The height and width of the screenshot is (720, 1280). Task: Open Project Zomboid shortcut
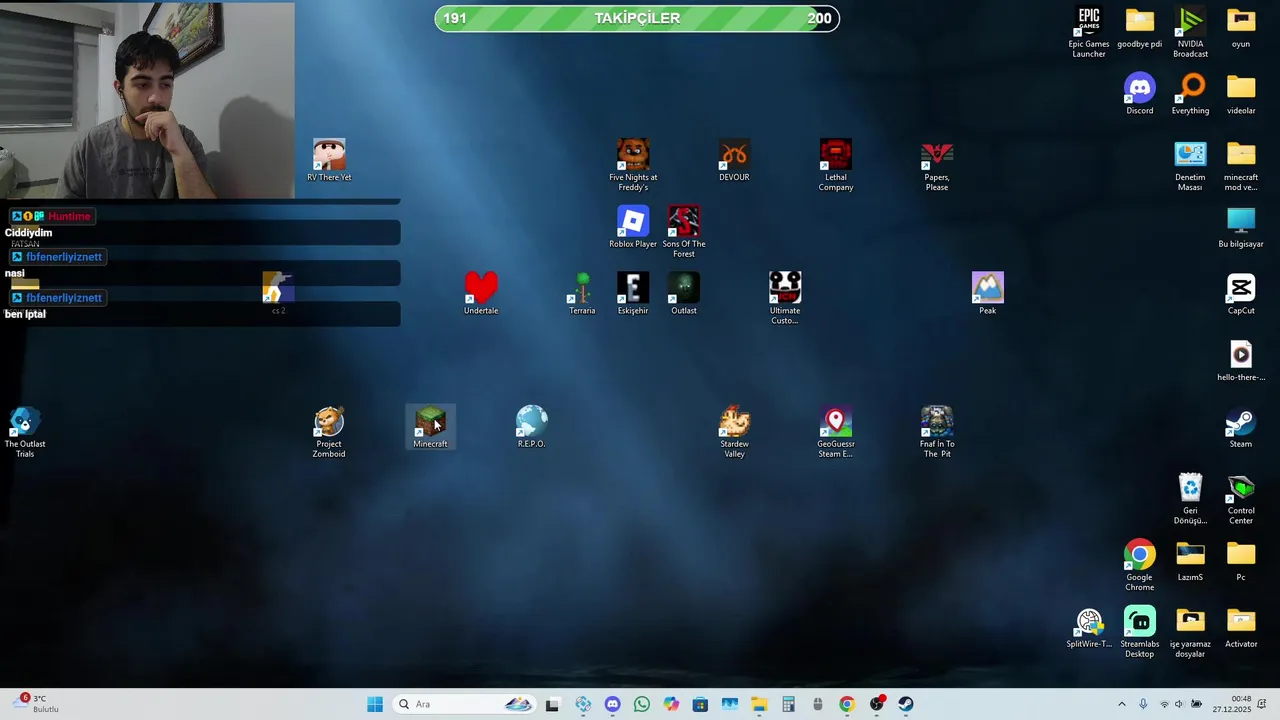(329, 432)
